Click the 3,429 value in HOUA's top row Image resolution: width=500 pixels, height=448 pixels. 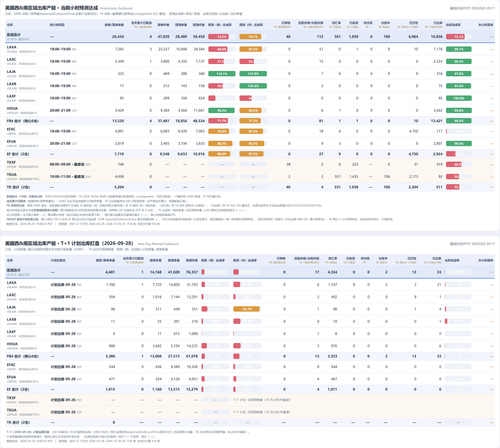pos(119,110)
